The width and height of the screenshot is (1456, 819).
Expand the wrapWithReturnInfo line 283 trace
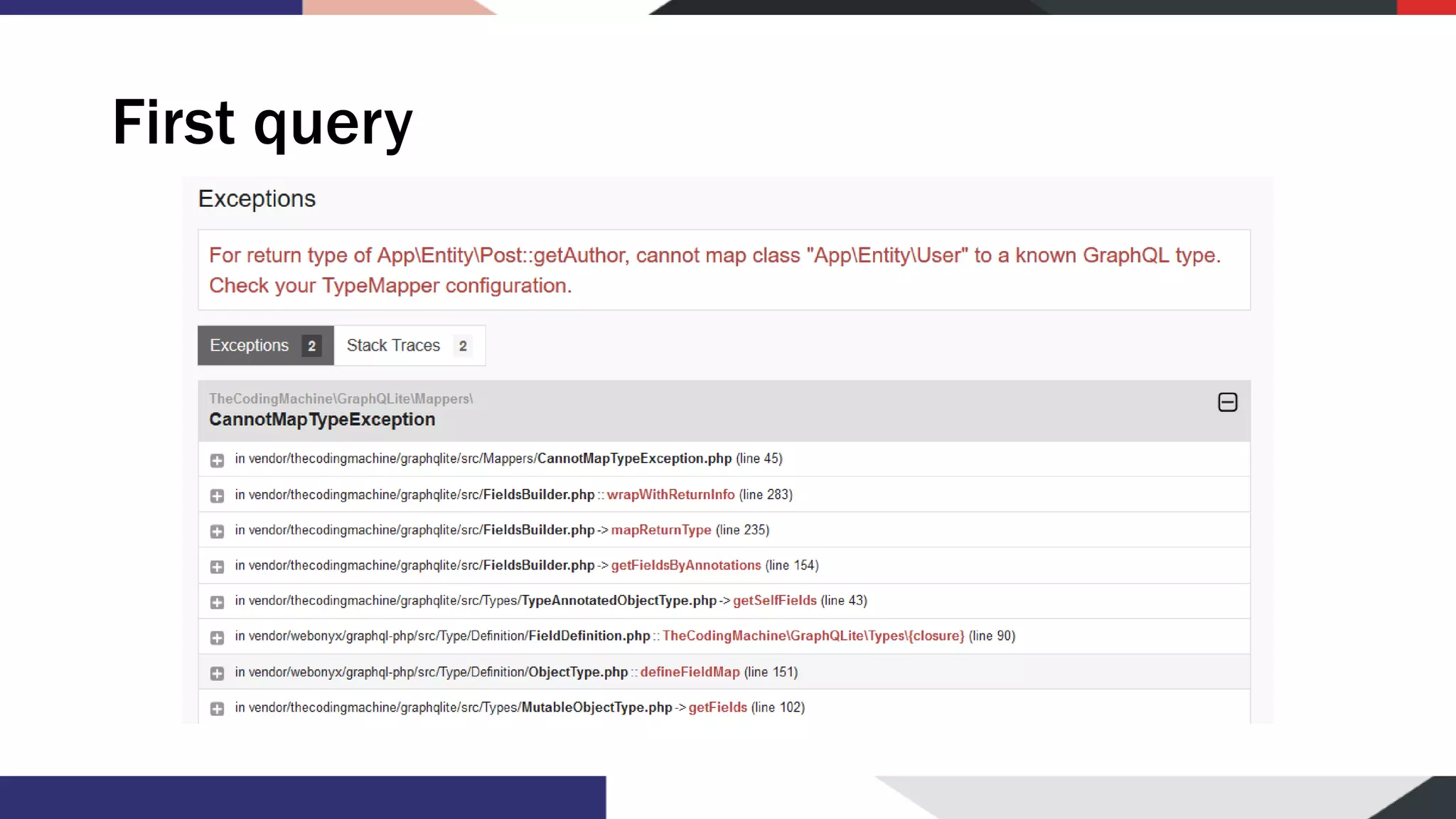coord(217,496)
